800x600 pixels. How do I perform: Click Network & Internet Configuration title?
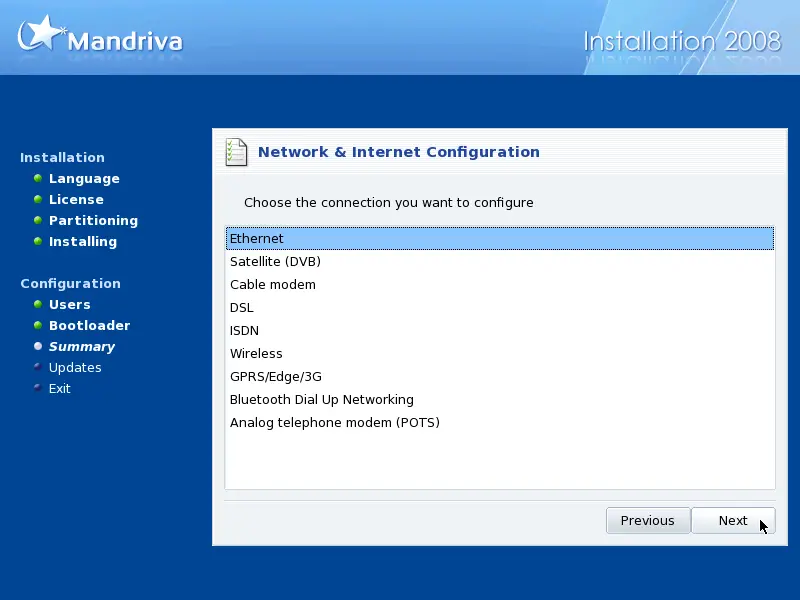coord(398,152)
